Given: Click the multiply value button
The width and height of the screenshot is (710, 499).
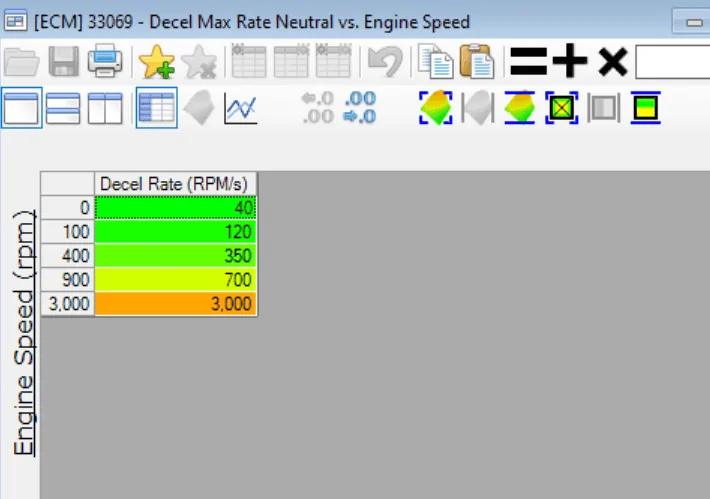Looking at the screenshot, I should pyautogui.click(x=613, y=62).
